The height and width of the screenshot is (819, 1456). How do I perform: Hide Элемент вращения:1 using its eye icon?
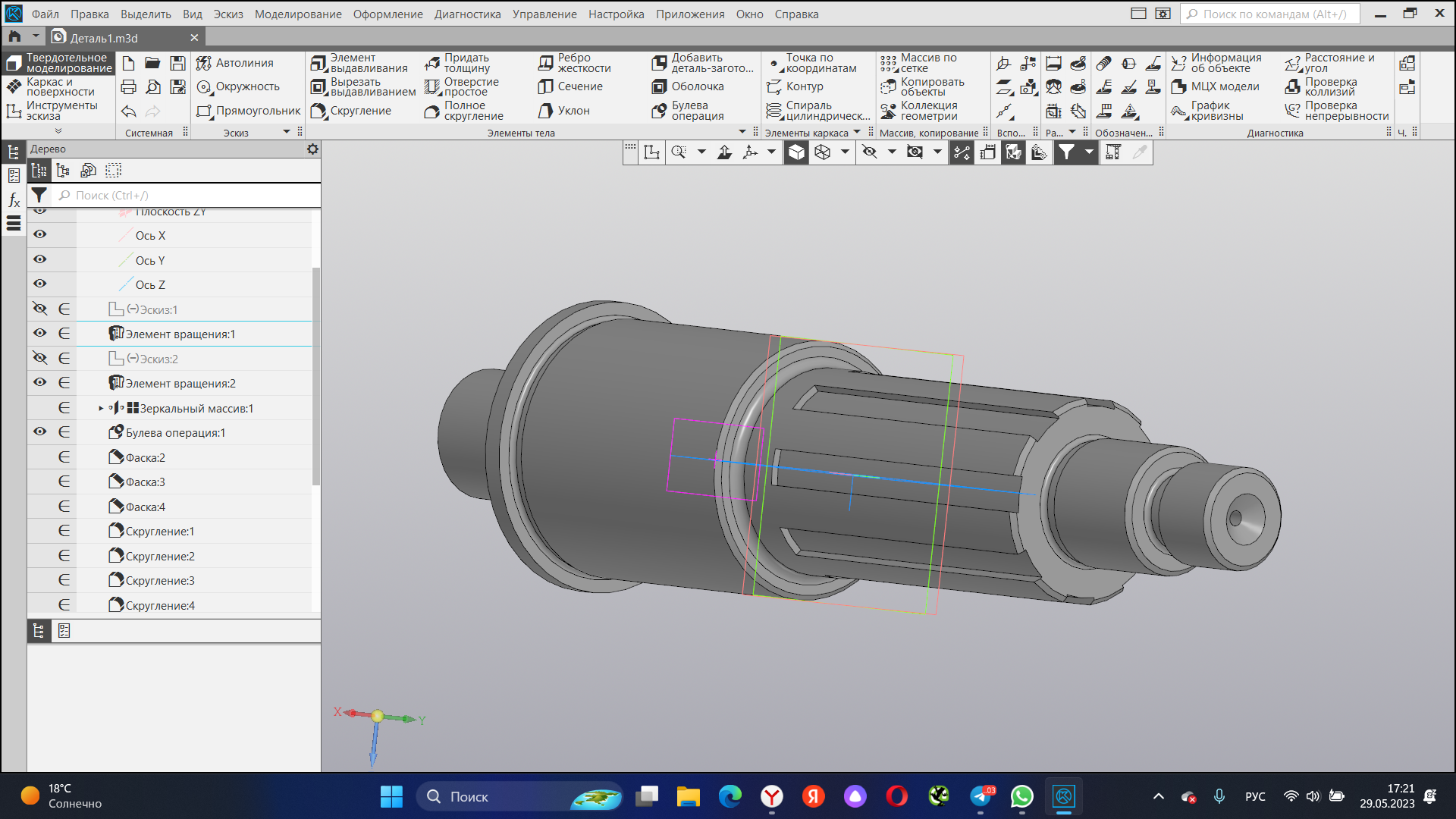(40, 333)
